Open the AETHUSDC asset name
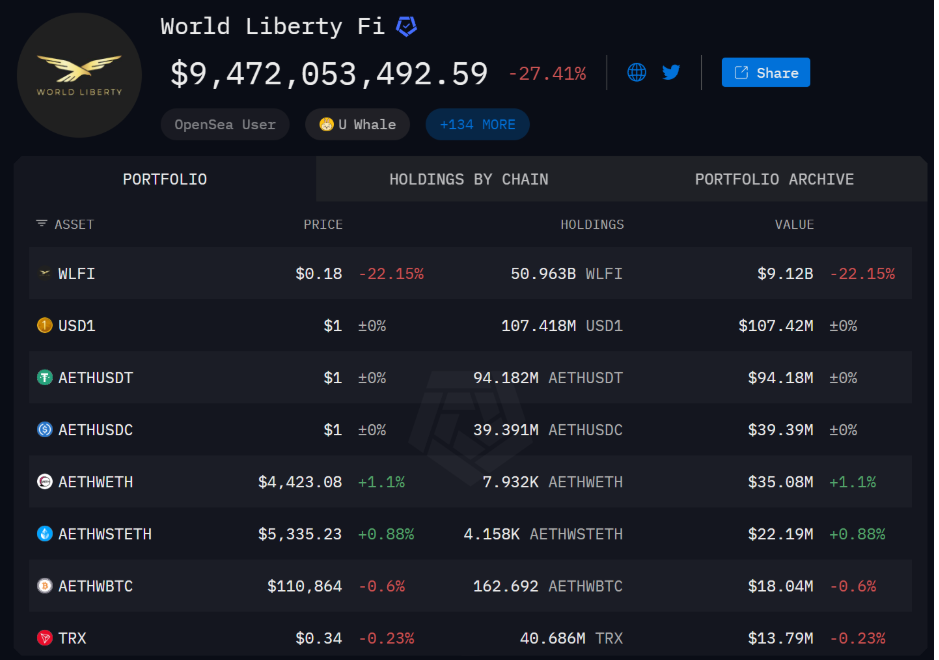The image size is (939, 660). pos(96,430)
